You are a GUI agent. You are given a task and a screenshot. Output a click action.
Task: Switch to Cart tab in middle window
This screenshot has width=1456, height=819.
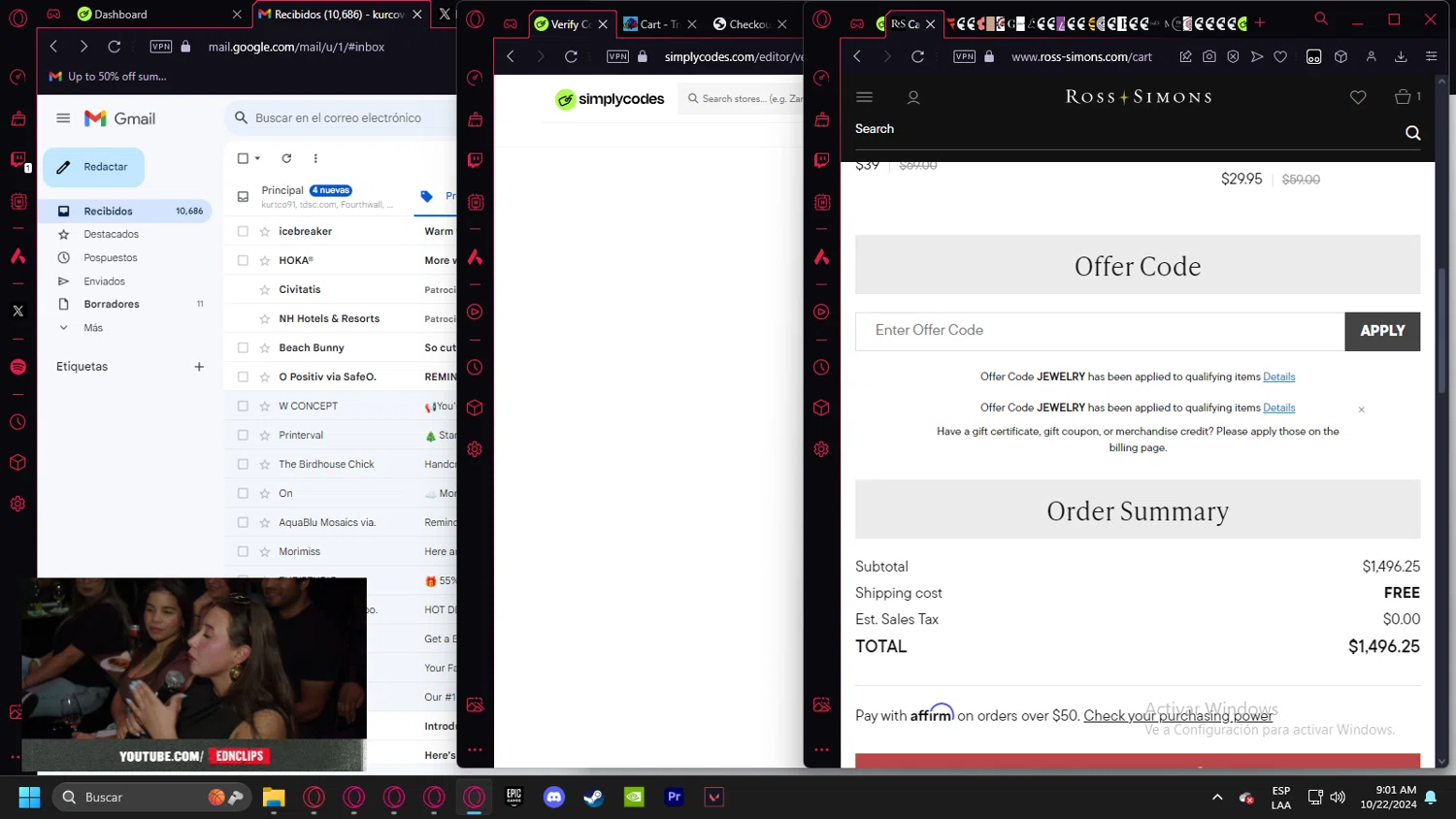coord(659,24)
